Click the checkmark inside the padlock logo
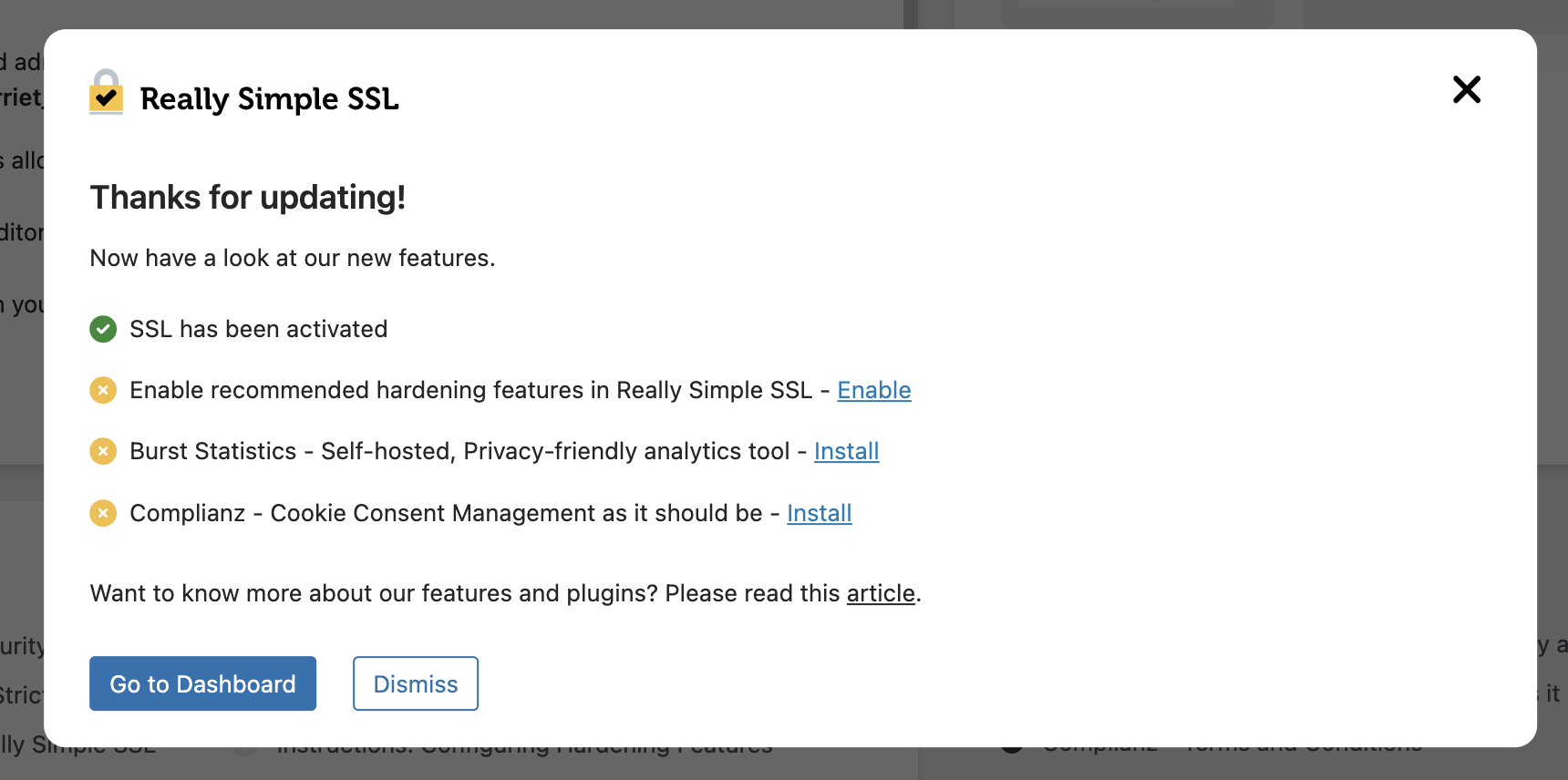The height and width of the screenshot is (780, 1568). (105, 97)
